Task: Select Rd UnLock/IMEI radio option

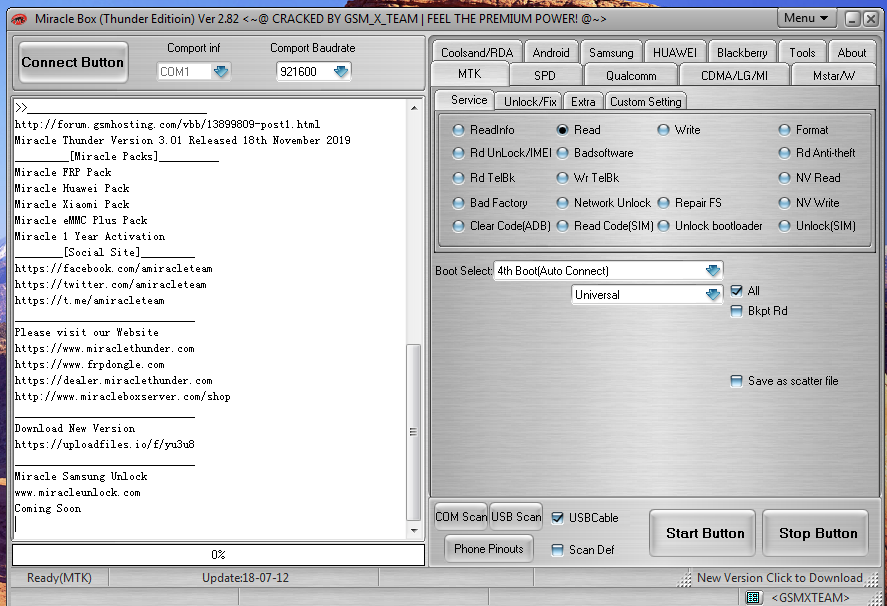Action: (502, 153)
